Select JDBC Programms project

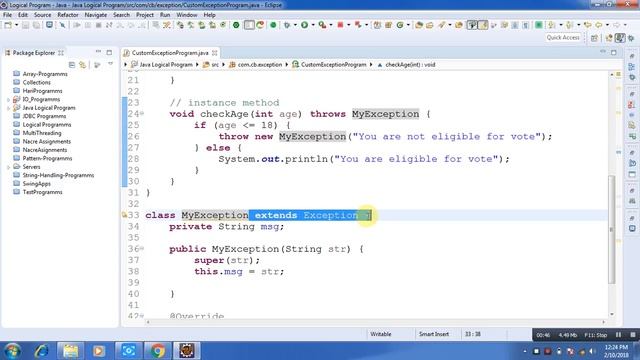point(44,116)
